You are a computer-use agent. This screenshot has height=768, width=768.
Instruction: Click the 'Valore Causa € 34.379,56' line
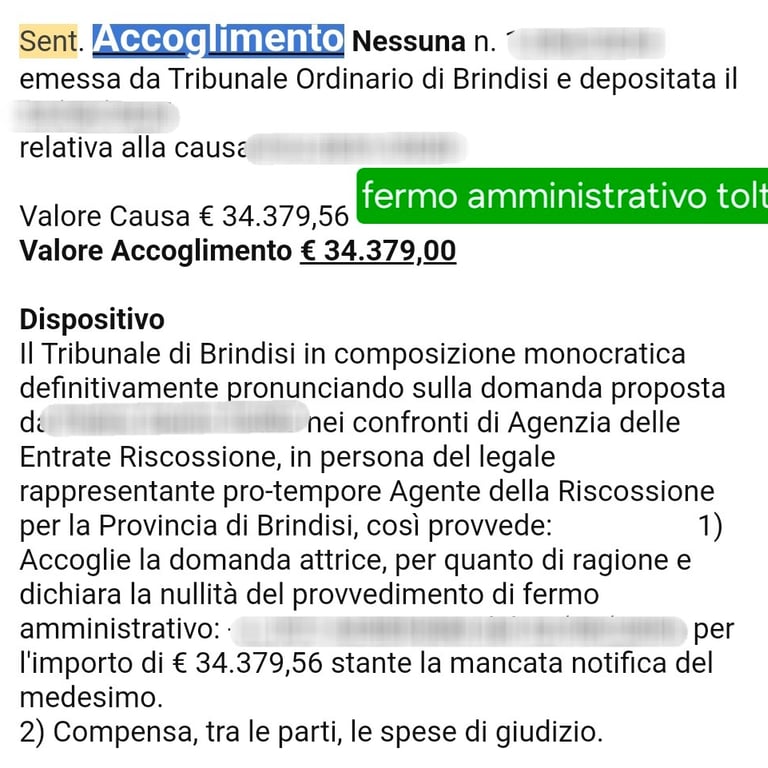184,216
